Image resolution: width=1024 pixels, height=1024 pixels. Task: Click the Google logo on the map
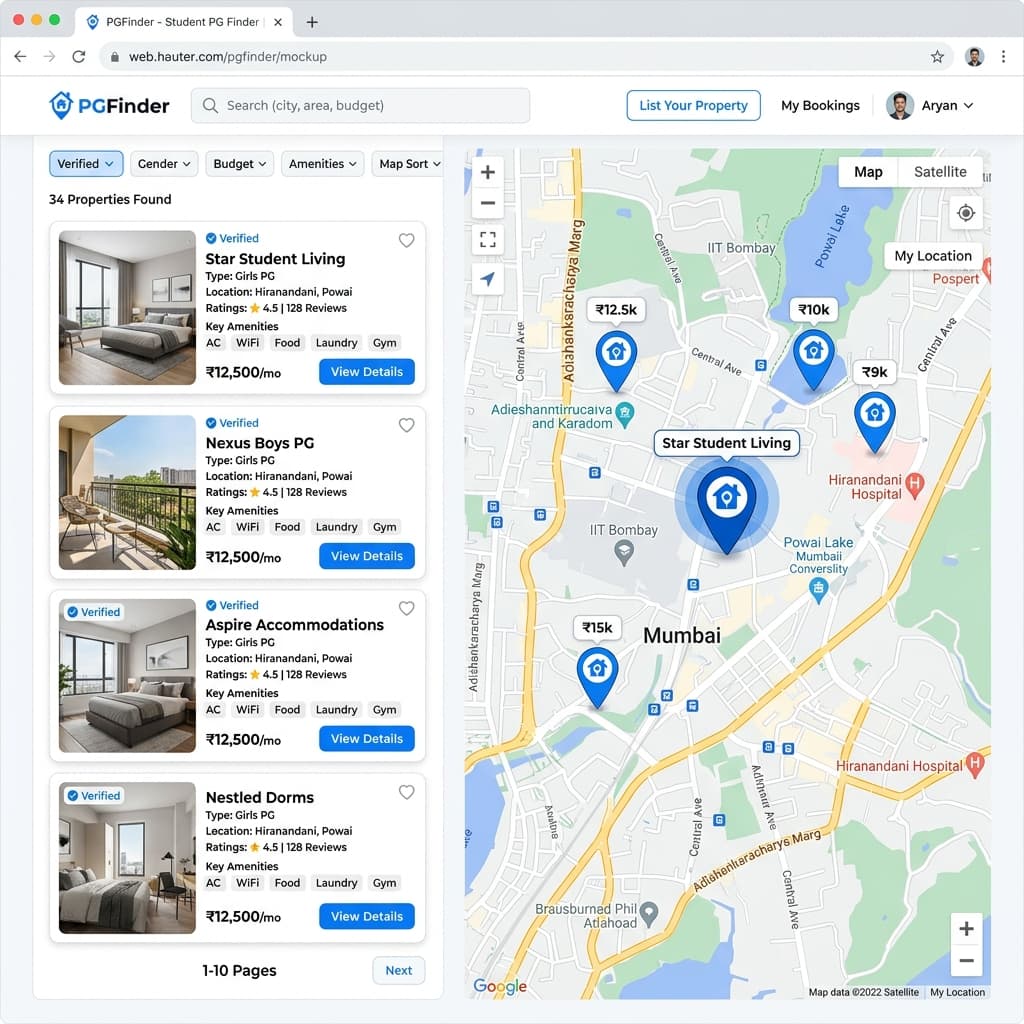[500, 986]
